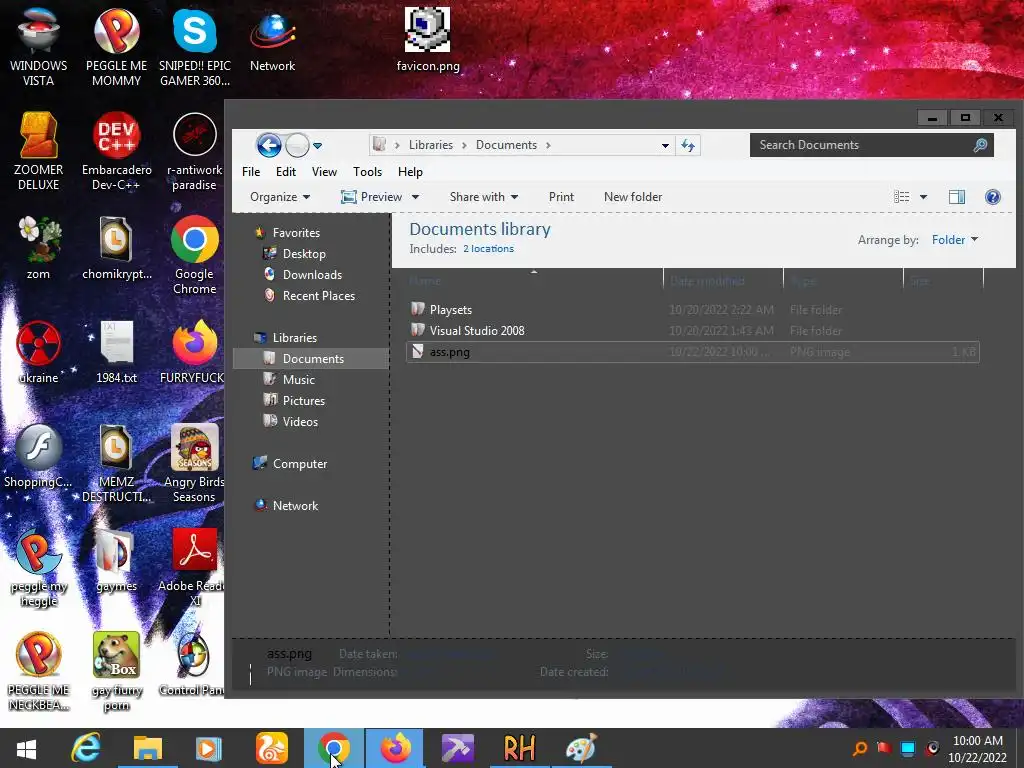This screenshot has height=768, width=1024.
Task: Click the search magnifier icon
Action: [980, 145]
